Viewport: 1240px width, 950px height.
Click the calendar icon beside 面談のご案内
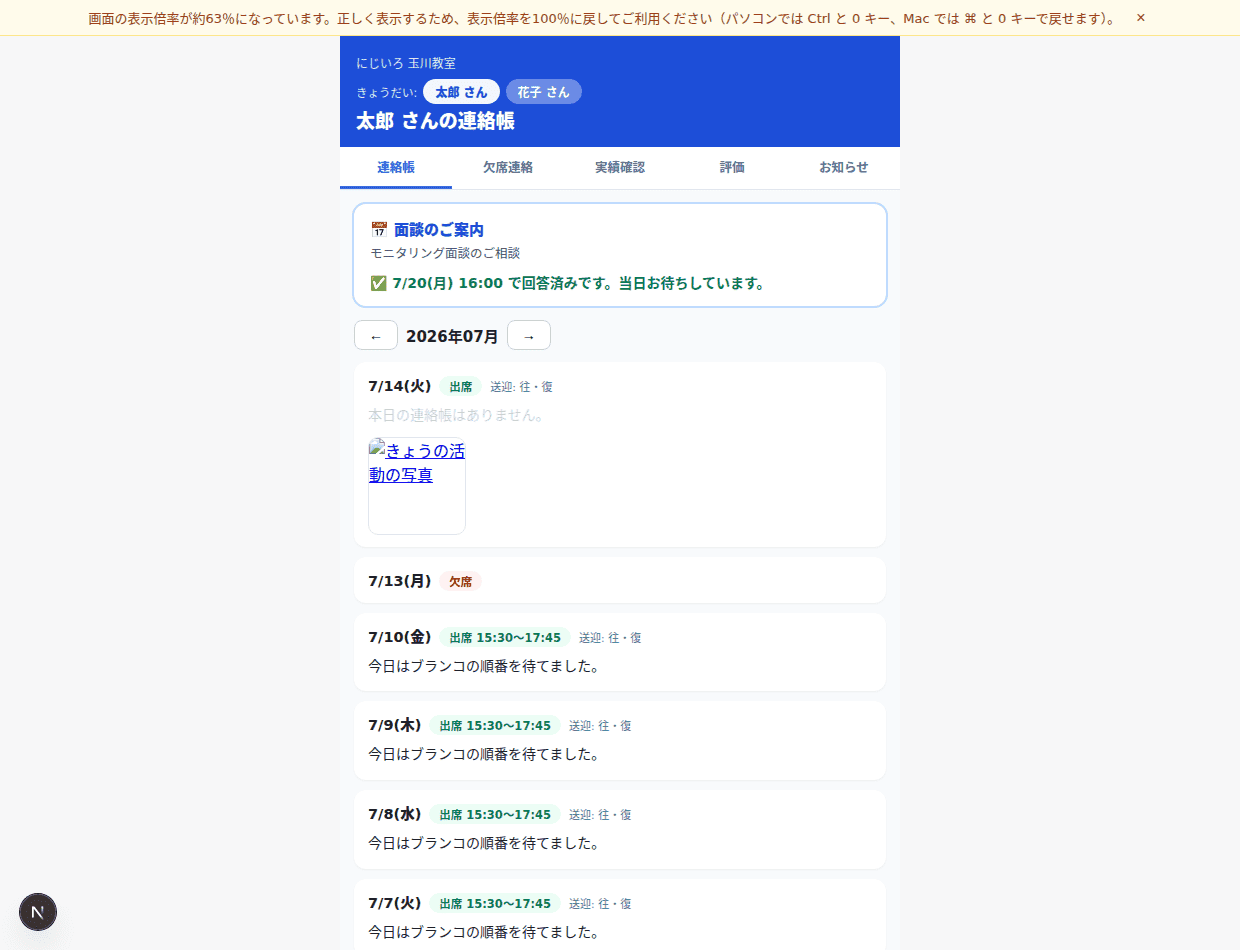(x=379, y=230)
